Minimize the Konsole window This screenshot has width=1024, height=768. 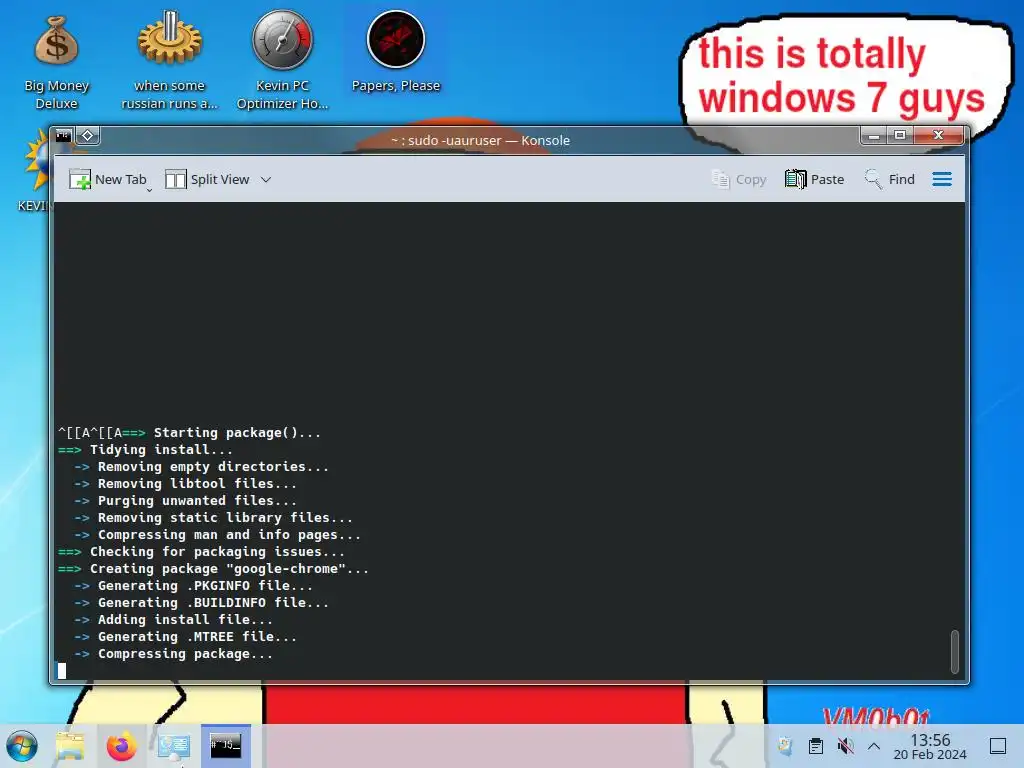874,135
